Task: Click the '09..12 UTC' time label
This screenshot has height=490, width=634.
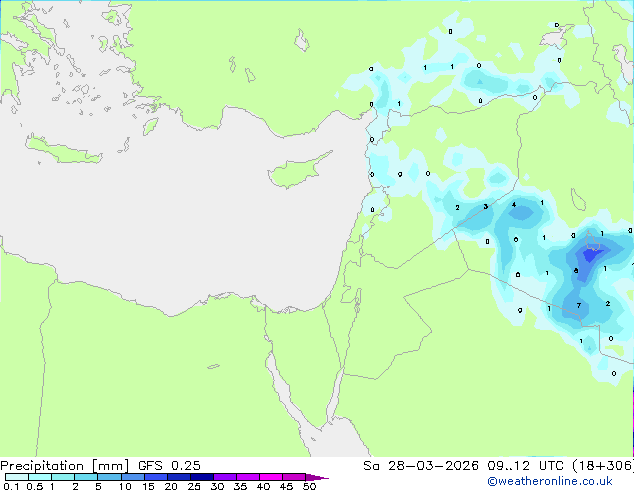Action: (x=525, y=466)
